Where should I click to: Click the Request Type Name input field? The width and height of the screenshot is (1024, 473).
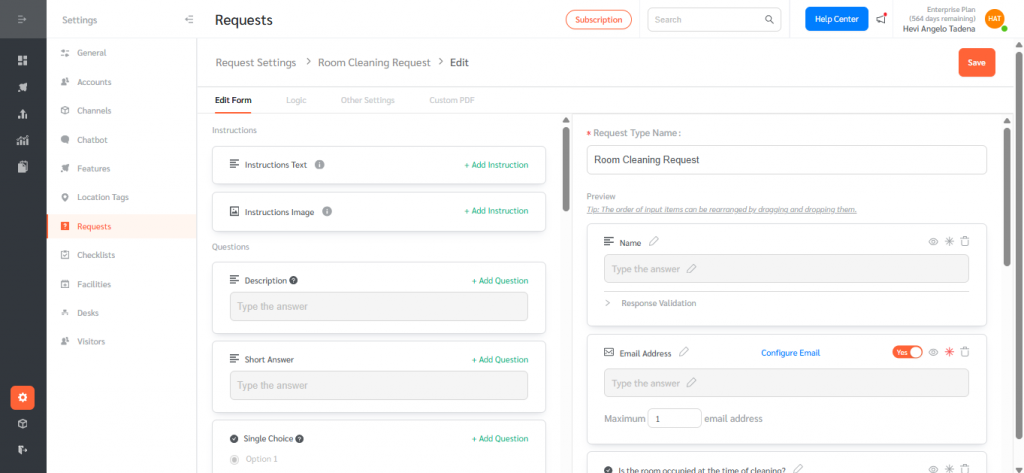pyautogui.click(x=786, y=159)
